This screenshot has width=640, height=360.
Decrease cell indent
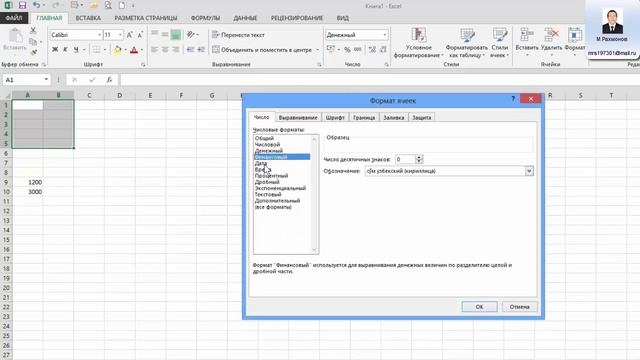190,50
